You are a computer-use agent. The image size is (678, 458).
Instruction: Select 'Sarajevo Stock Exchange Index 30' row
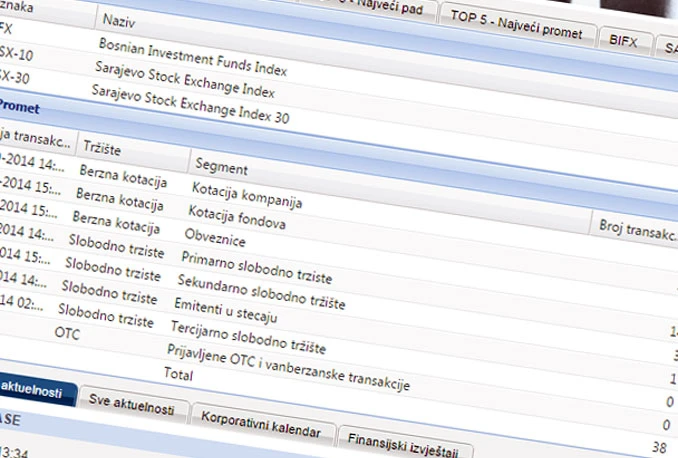(x=190, y=103)
